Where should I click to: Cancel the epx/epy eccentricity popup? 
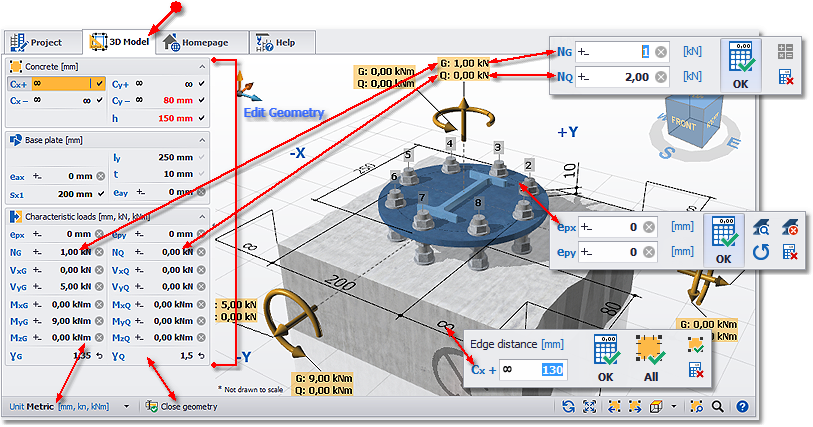[790, 252]
